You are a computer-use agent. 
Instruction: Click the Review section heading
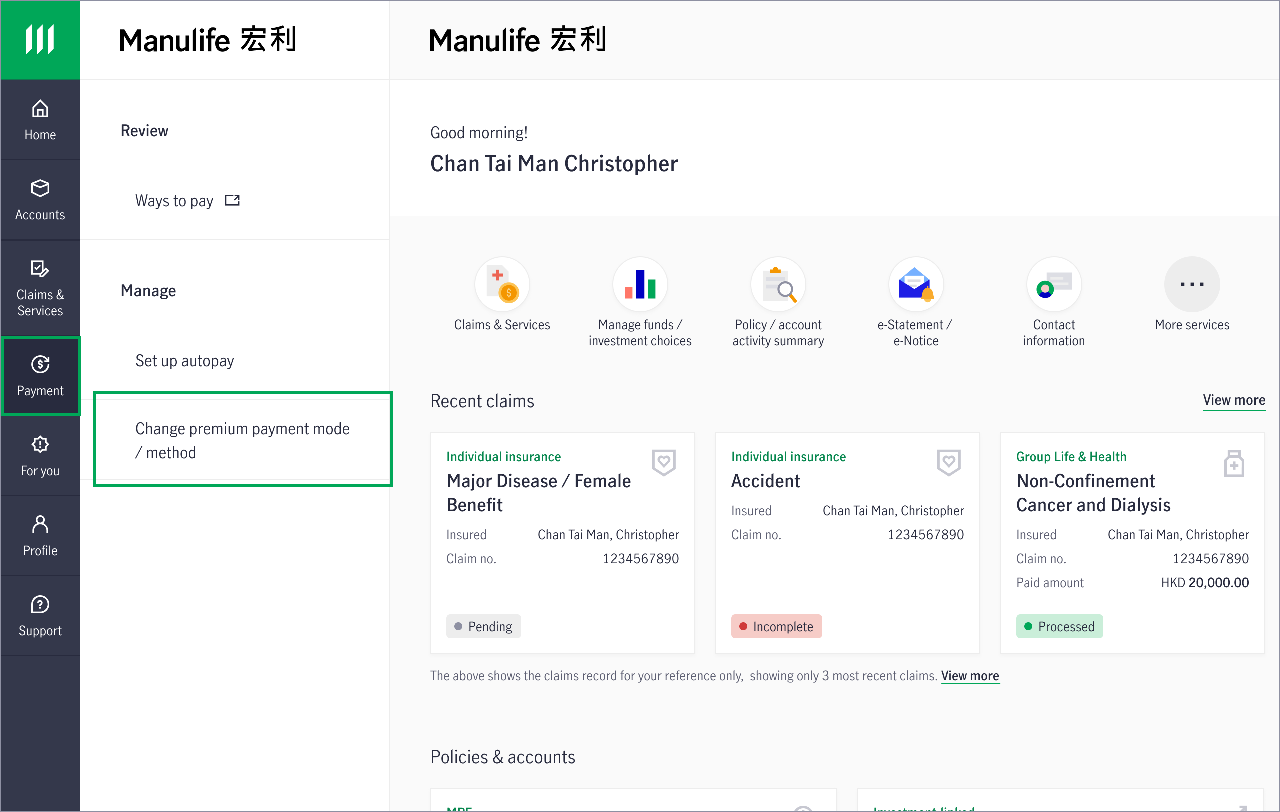point(145,131)
